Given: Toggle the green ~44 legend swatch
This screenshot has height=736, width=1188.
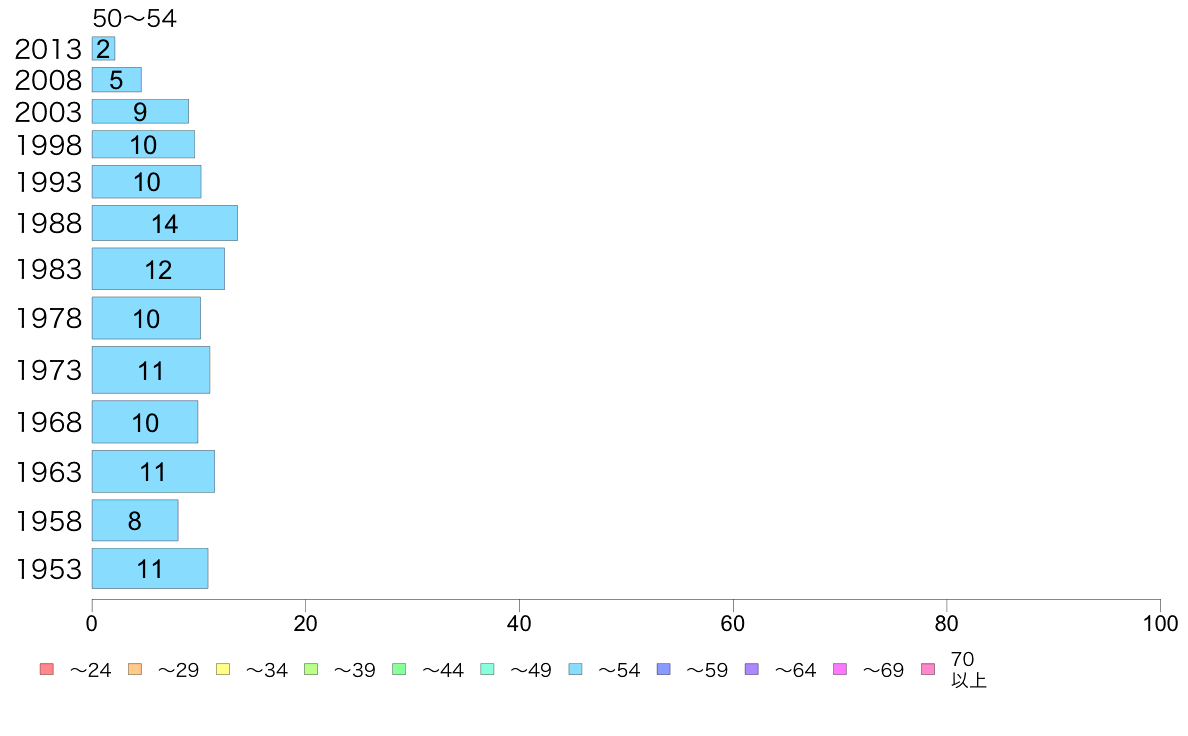Looking at the screenshot, I should (x=399, y=669).
